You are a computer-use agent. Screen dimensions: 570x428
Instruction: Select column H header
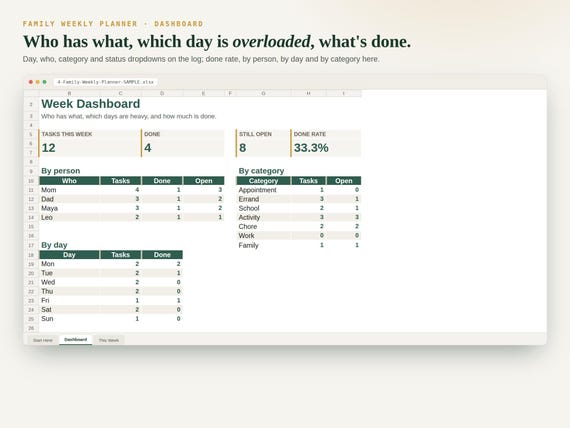click(x=308, y=93)
